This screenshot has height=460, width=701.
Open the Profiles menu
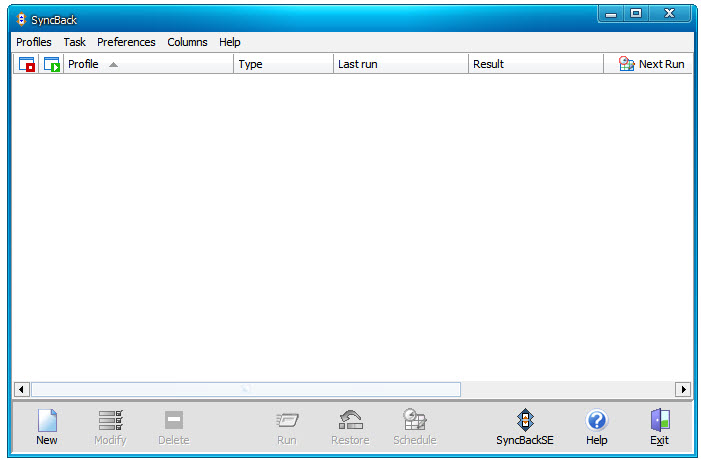tap(33, 42)
